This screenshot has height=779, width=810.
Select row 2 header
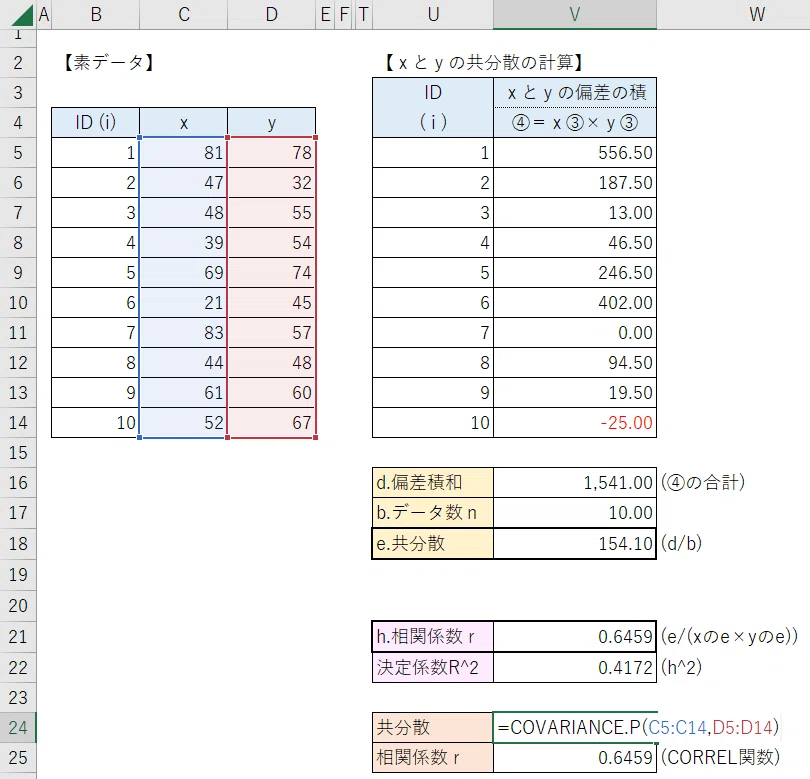18,63
